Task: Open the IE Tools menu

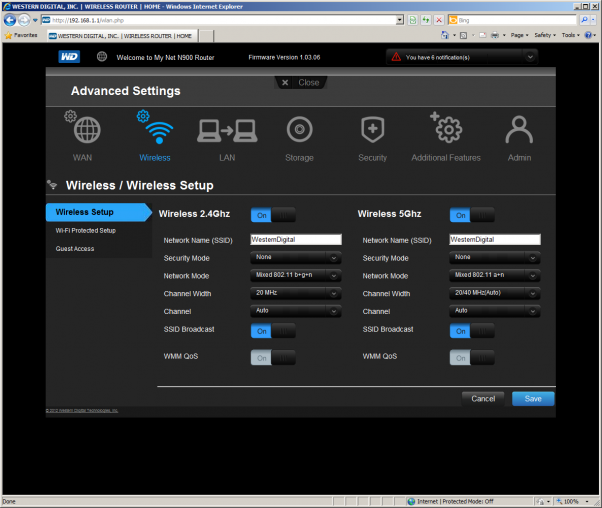Action: (x=571, y=35)
